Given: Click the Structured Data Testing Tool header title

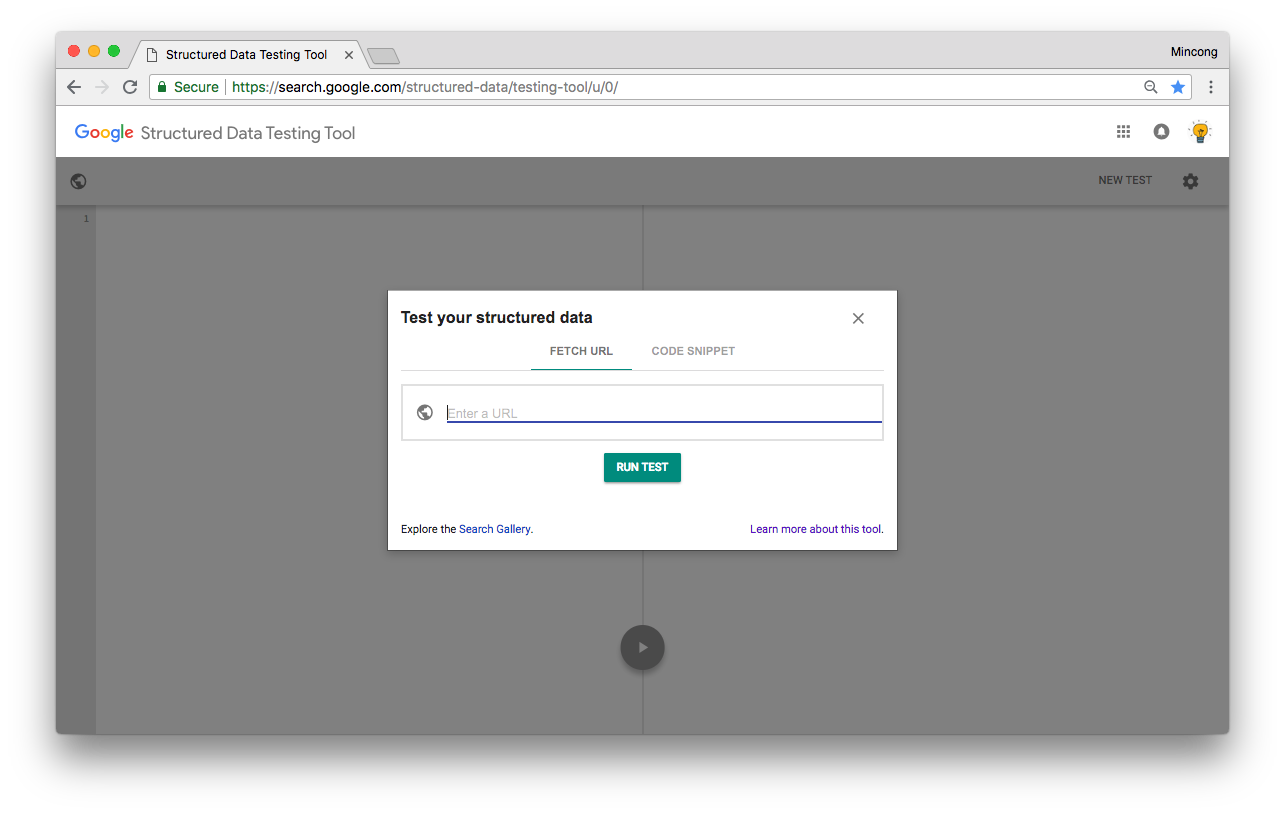Looking at the screenshot, I should [248, 133].
